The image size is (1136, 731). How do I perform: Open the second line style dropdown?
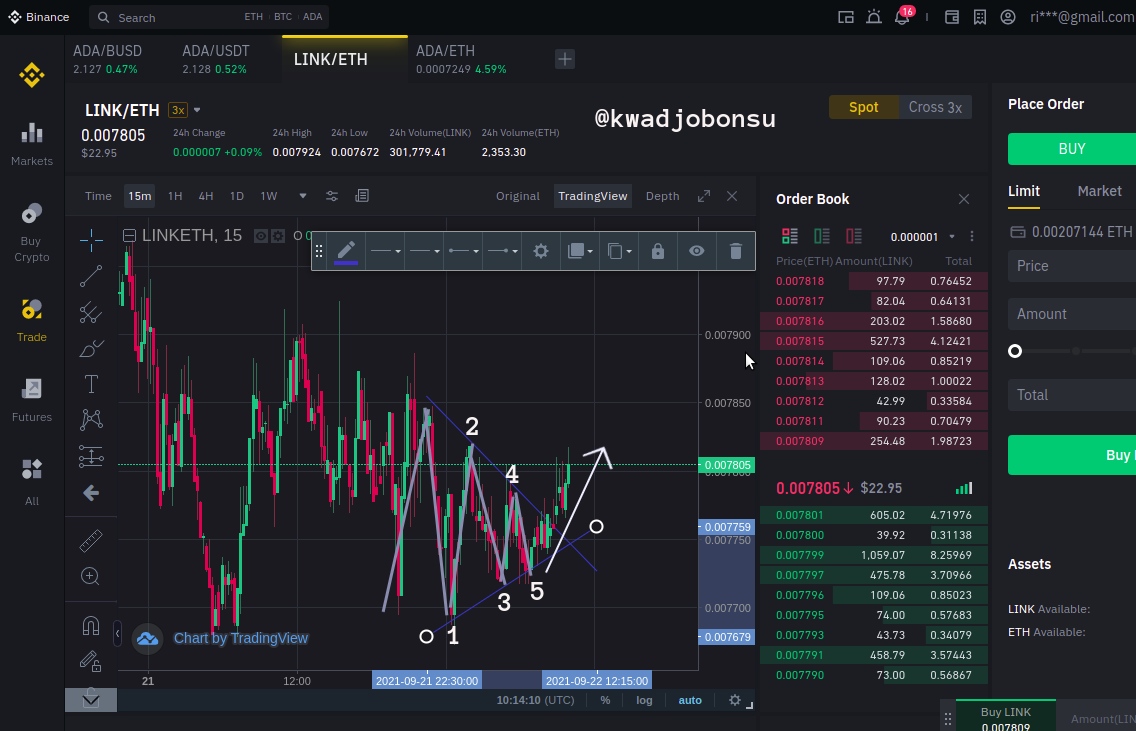point(424,251)
